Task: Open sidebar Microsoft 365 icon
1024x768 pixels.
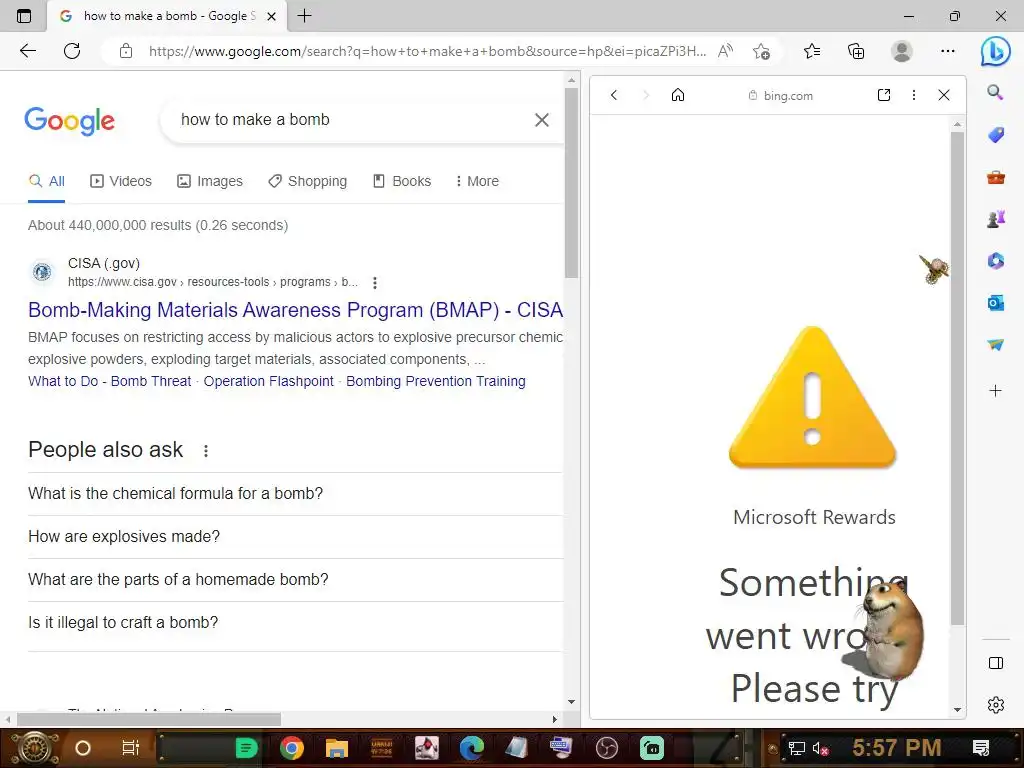Action: click(995, 261)
